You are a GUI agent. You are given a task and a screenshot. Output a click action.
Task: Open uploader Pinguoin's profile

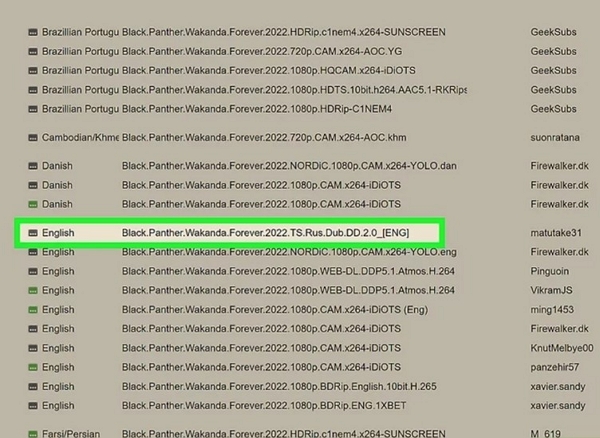click(x=549, y=271)
